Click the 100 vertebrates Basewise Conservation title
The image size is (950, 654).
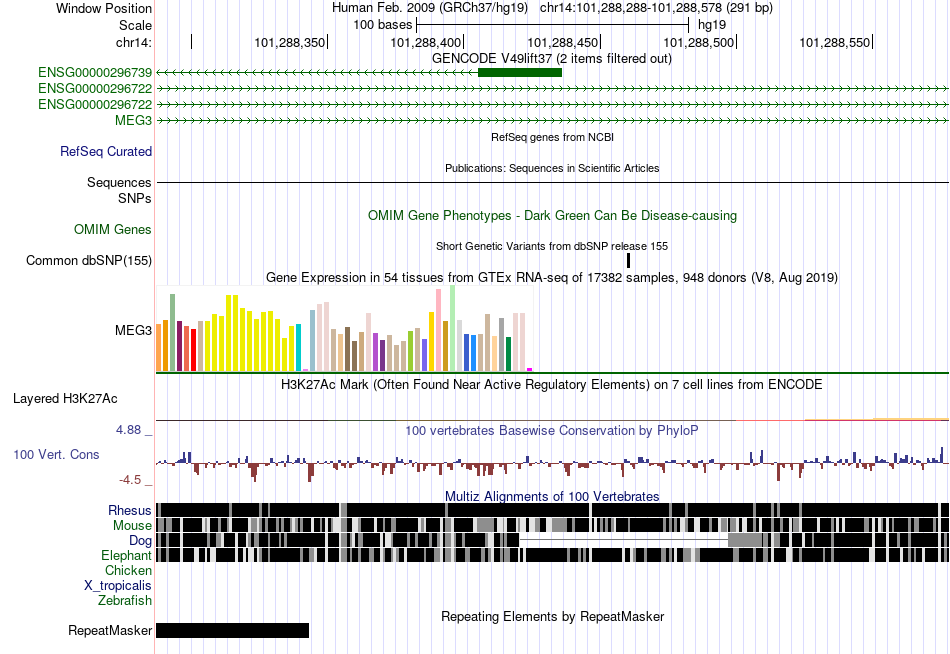552,431
